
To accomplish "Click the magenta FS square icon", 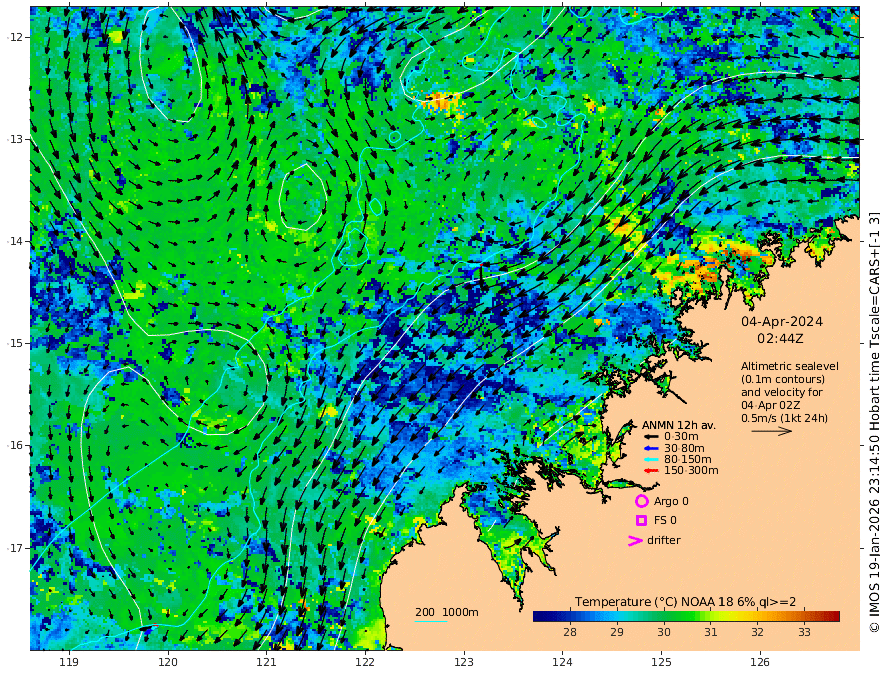I will [x=641, y=521].
